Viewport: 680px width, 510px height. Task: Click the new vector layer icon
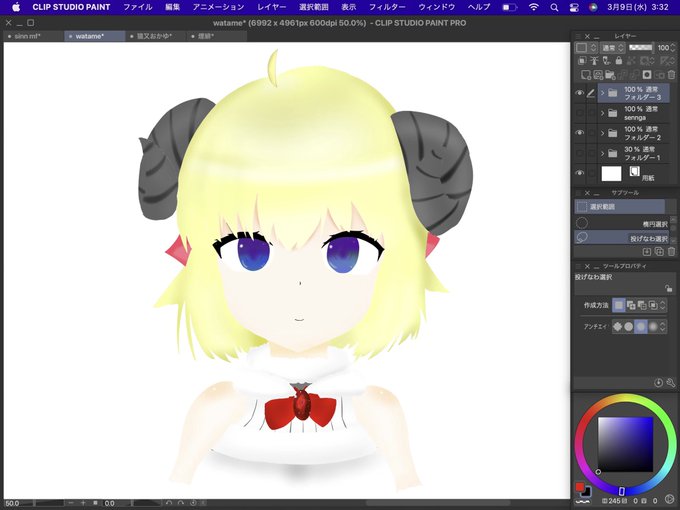pos(598,75)
